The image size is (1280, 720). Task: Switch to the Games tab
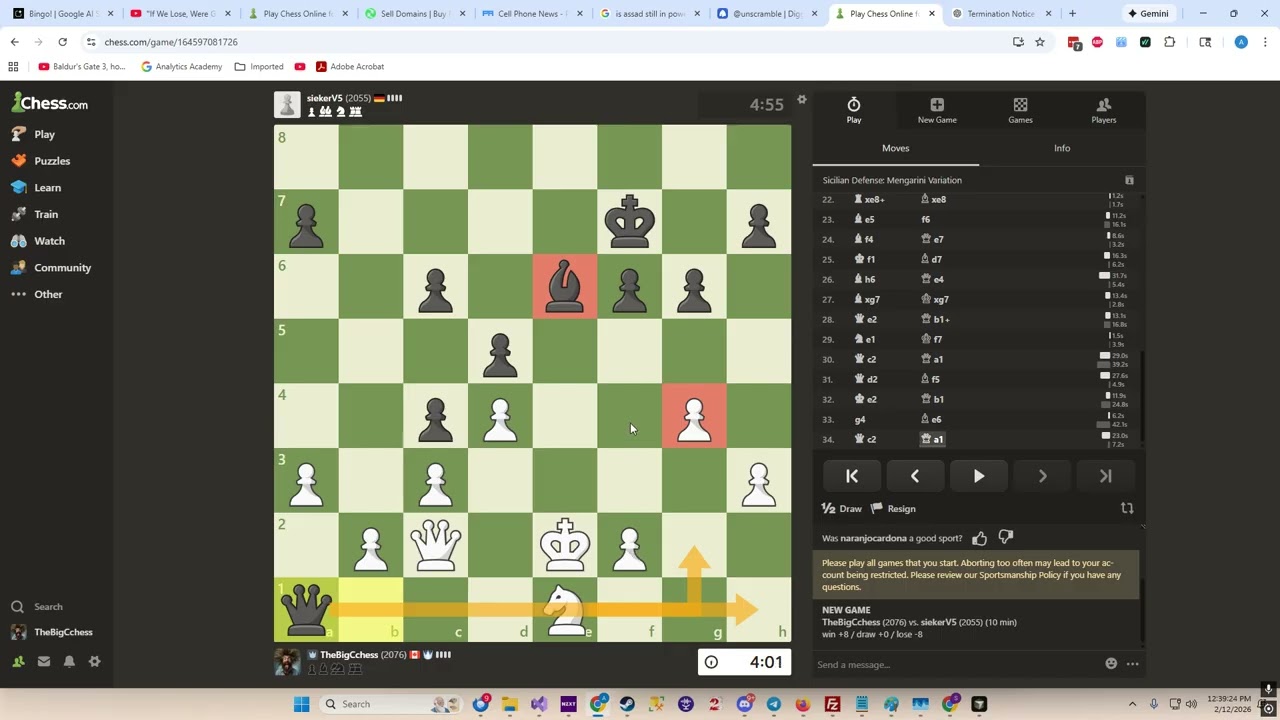tap(1020, 111)
